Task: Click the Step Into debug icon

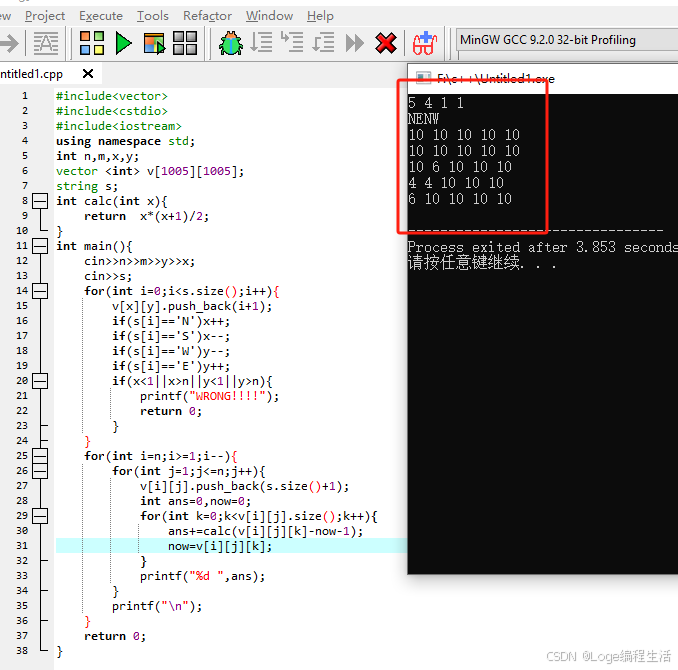Action: 292,42
